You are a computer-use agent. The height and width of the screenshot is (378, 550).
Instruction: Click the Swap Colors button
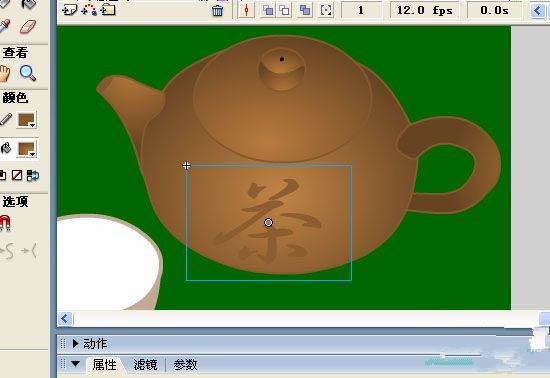click(33, 175)
